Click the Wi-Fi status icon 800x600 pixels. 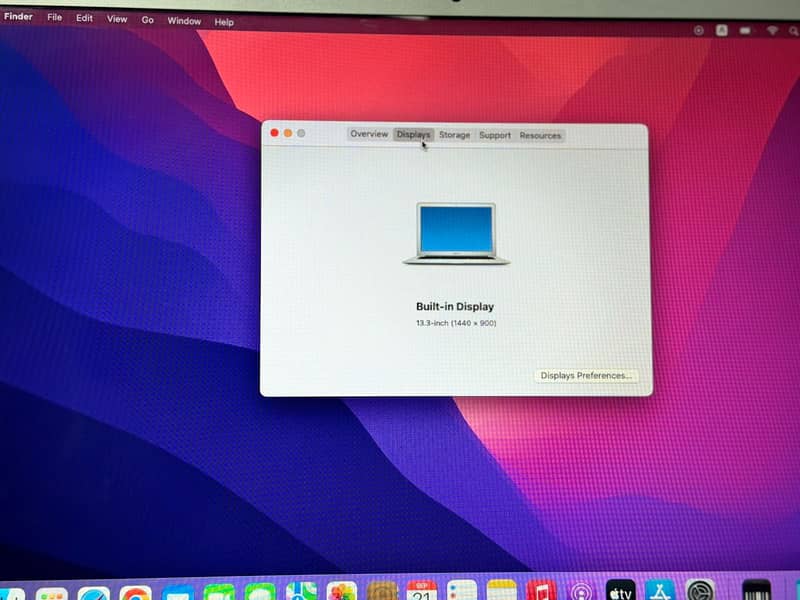[771, 31]
